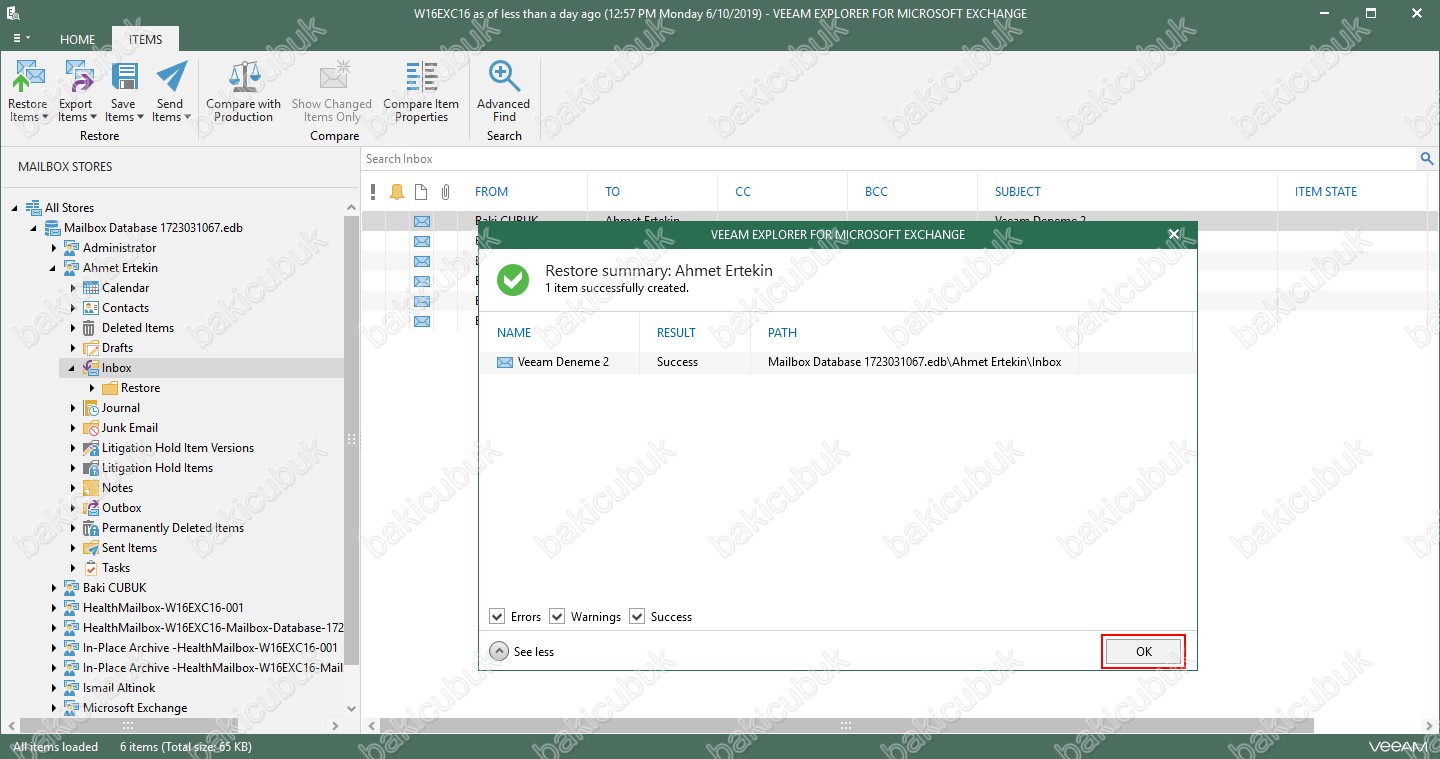Focus the Search Inbox field
Image resolution: width=1440 pixels, height=759 pixels.
(889, 159)
